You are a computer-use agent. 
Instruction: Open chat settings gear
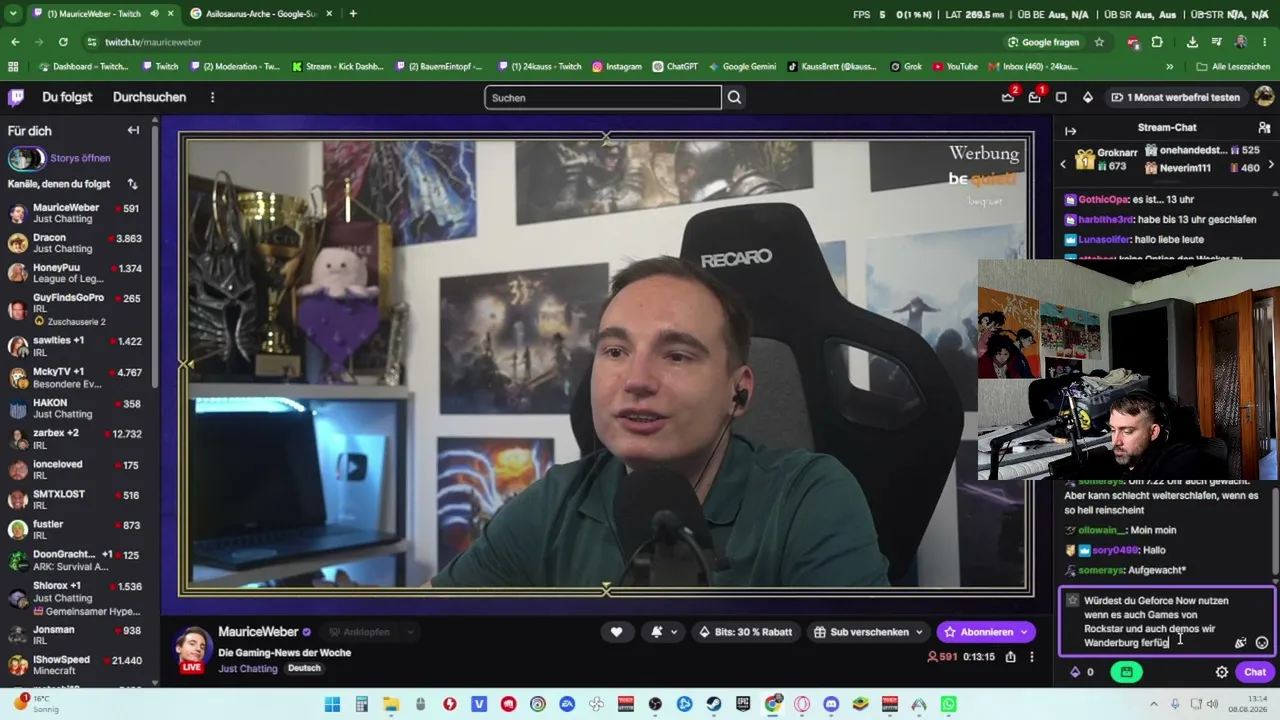1222,672
